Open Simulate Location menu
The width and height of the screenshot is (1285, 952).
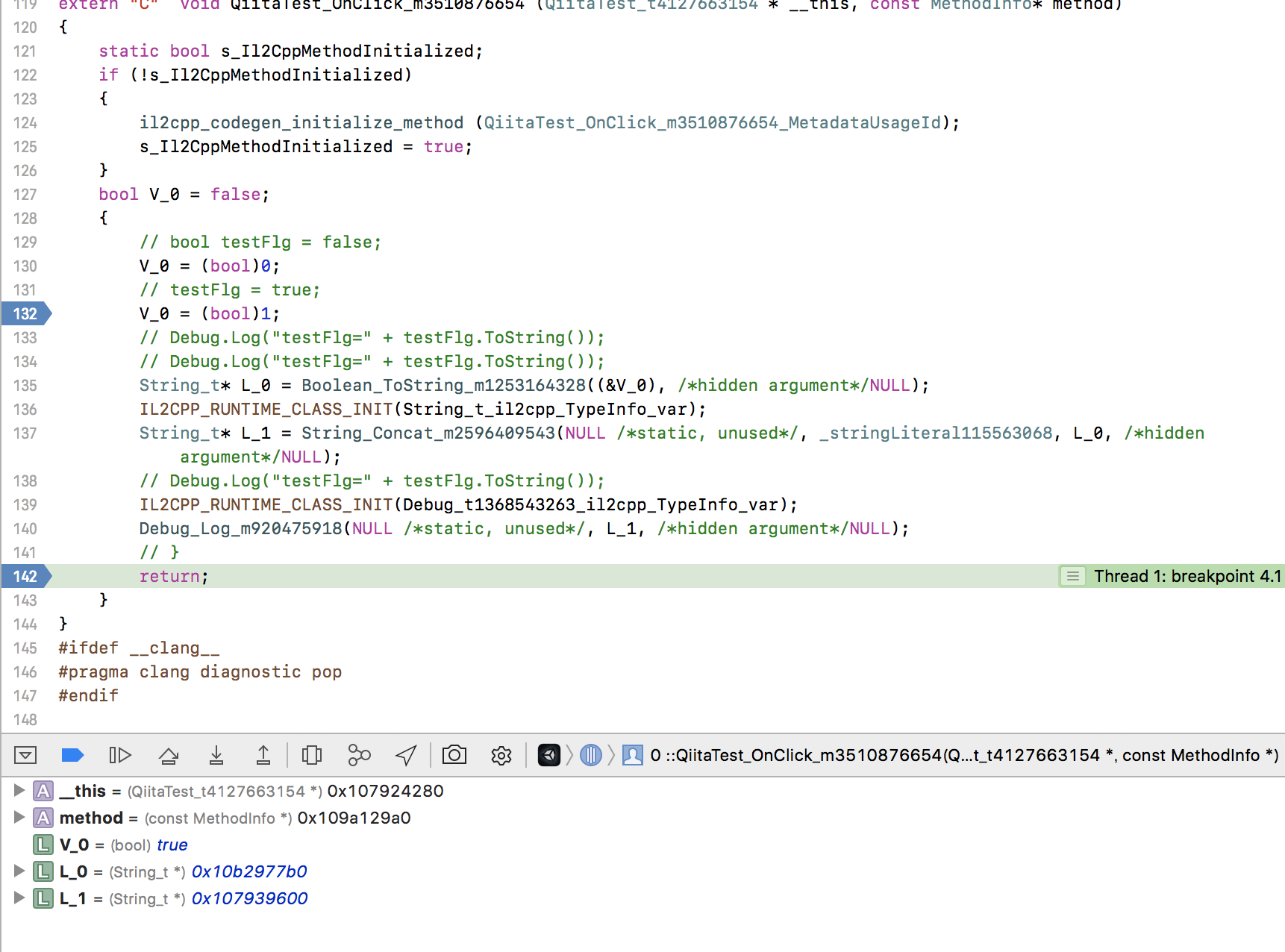pos(406,755)
